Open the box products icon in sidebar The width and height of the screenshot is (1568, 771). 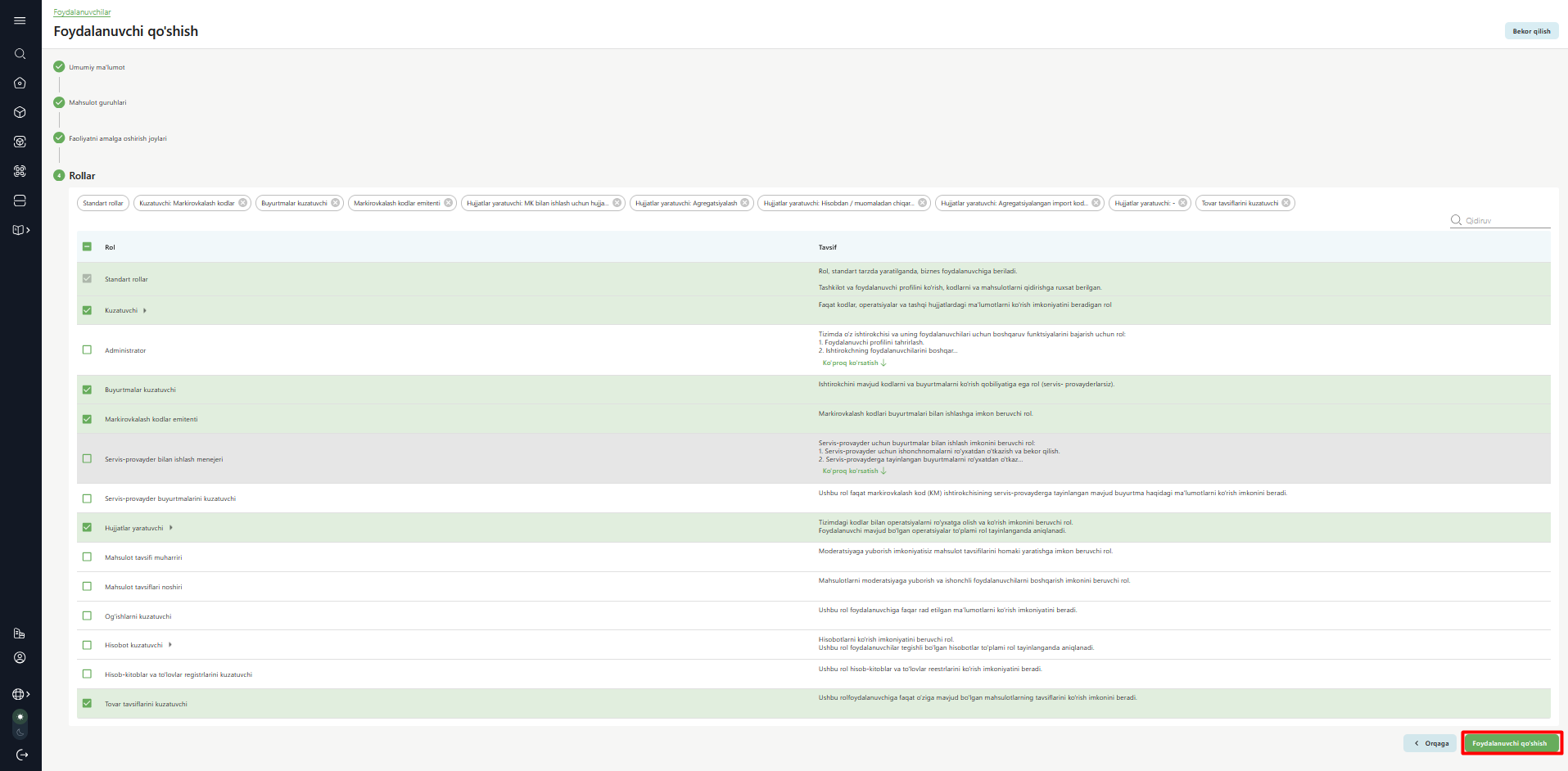click(x=20, y=112)
